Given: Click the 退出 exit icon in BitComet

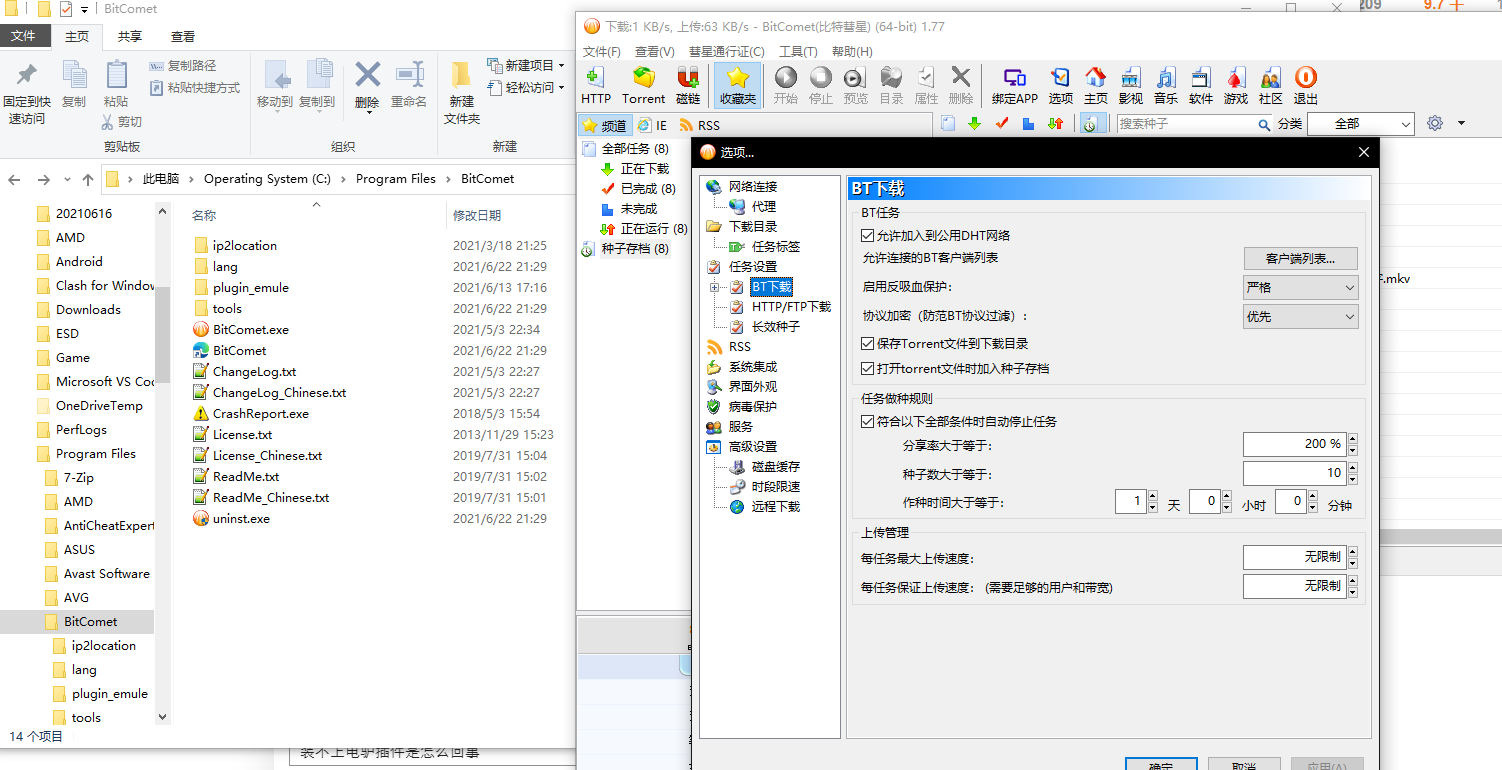Looking at the screenshot, I should click(x=1306, y=86).
